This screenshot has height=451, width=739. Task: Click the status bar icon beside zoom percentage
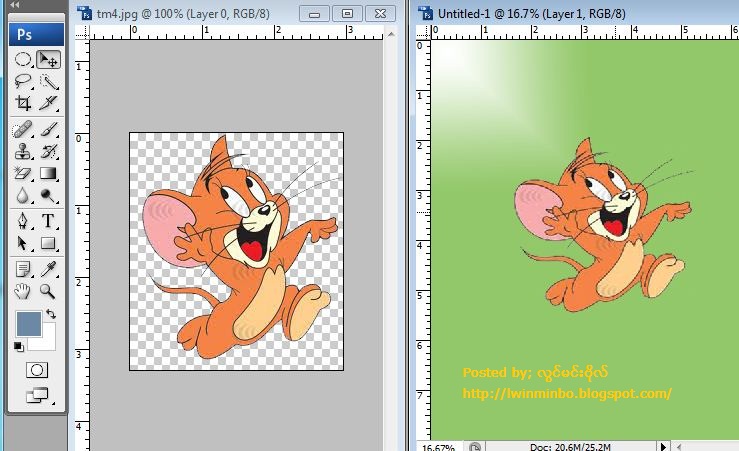point(475,446)
